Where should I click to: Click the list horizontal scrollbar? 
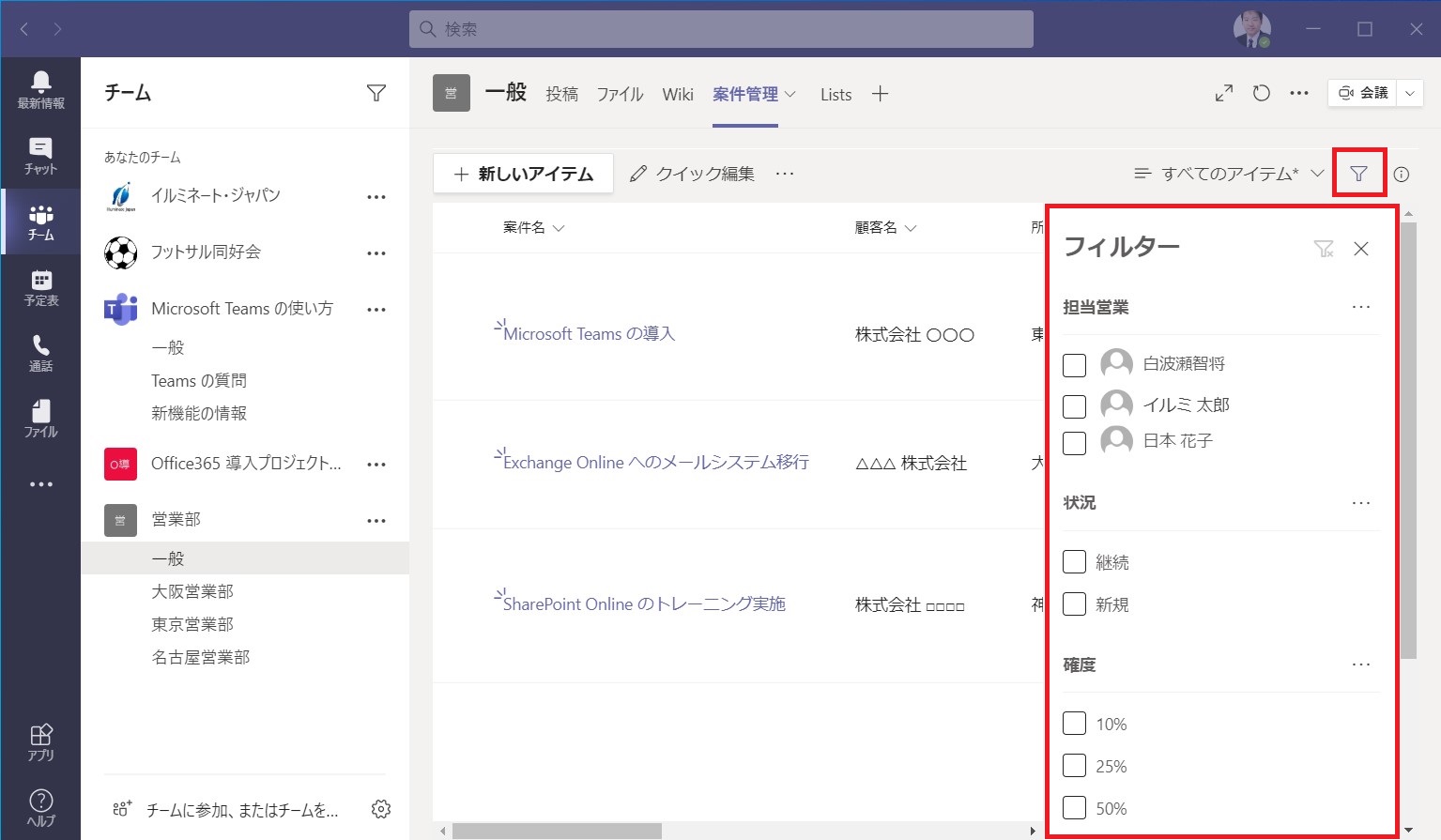click(x=557, y=832)
